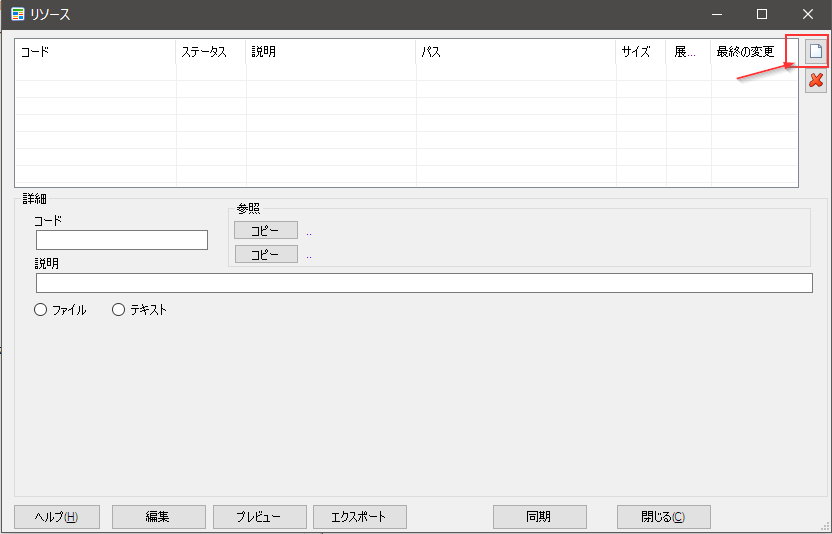Sort by the パス column header

[516, 52]
